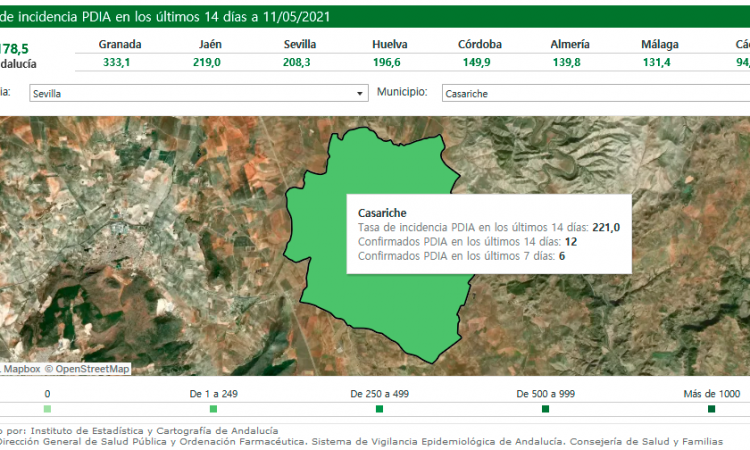Click the 'De 250 a 499' legend swatch

coord(379,409)
